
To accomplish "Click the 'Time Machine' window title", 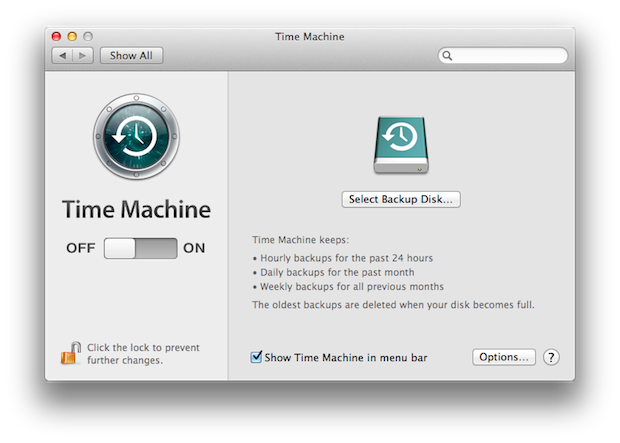I will (310, 36).
